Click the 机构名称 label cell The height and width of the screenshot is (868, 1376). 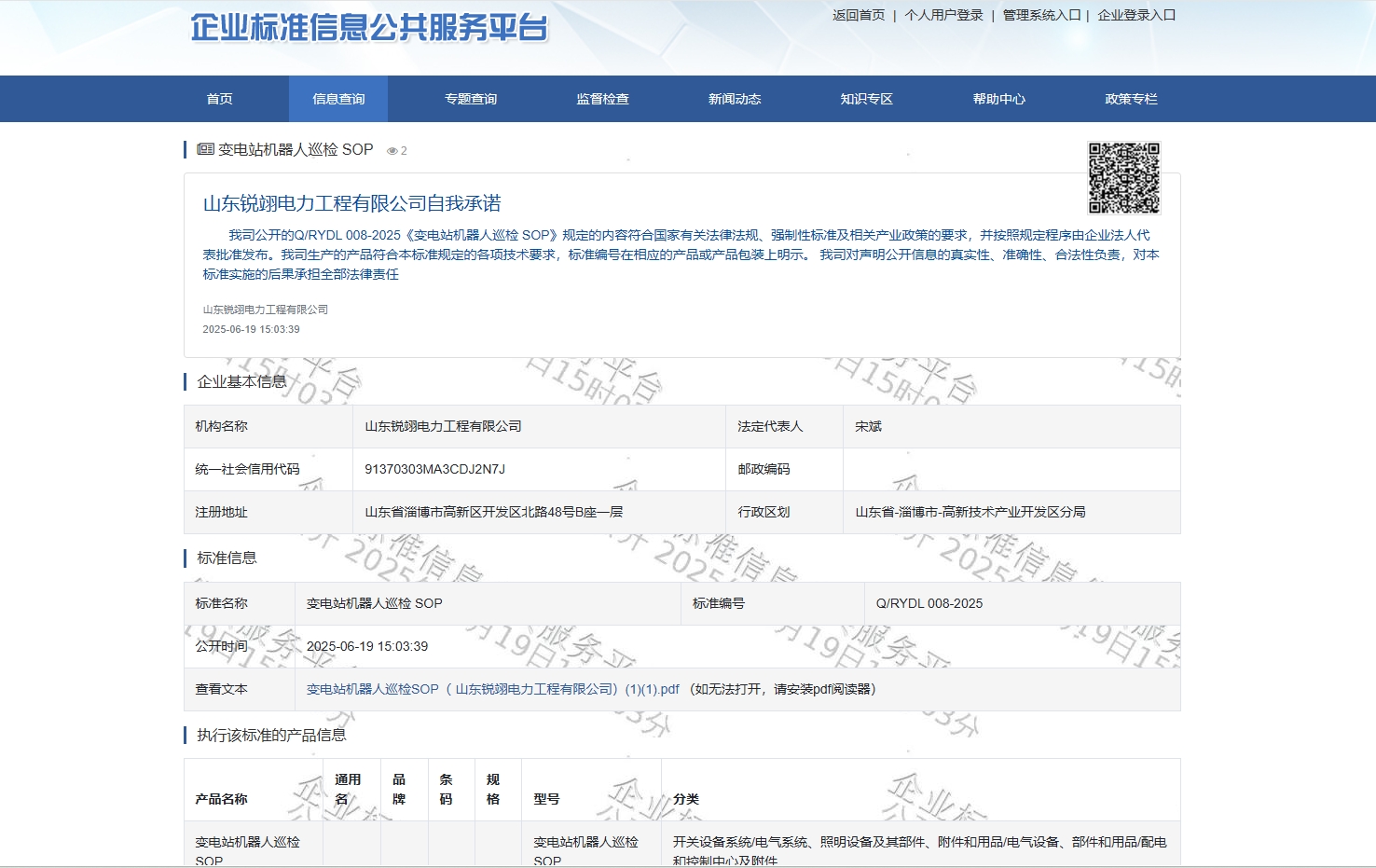coord(268,426)
